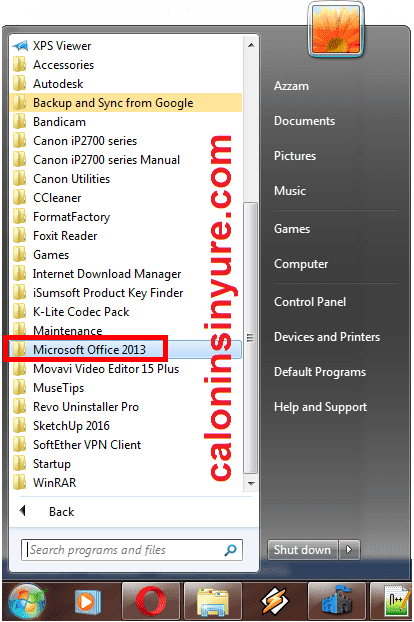Click the program list scroll up arrow
Image resolution: width=414 pixels, height=622 pixels.
tap(251, 45)
